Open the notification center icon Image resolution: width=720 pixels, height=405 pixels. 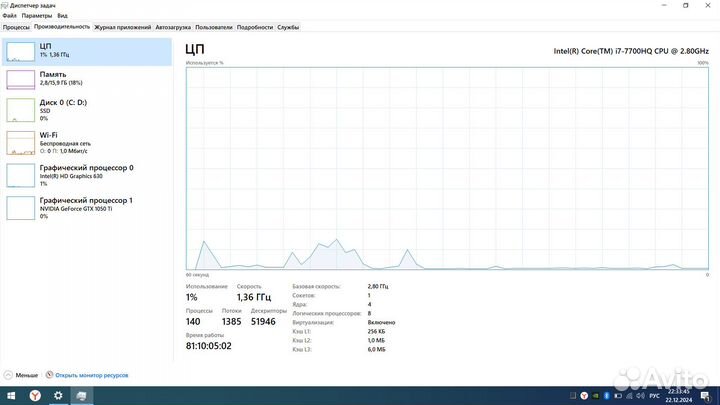(x=705, y=396)
